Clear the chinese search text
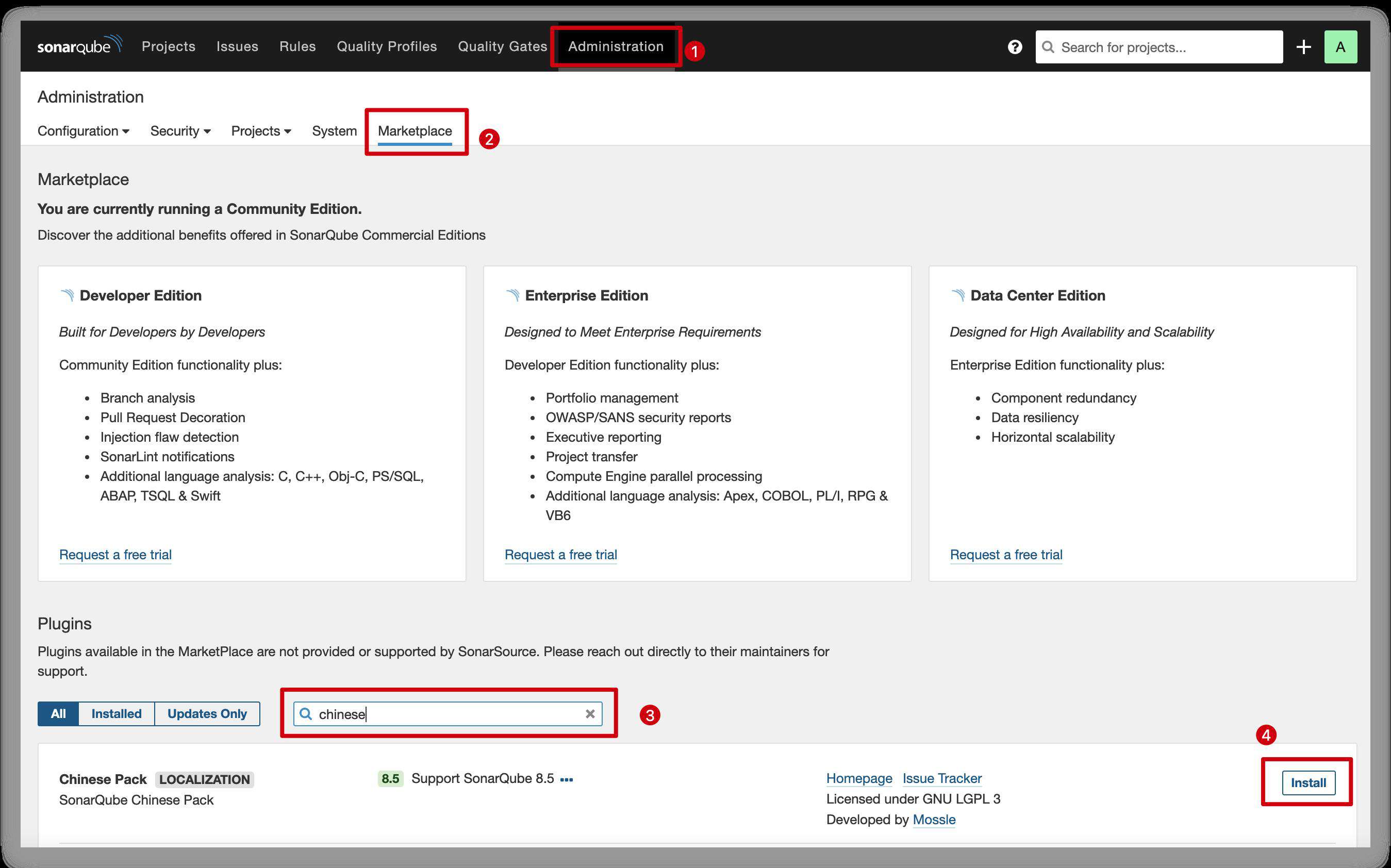 (590, 713)
